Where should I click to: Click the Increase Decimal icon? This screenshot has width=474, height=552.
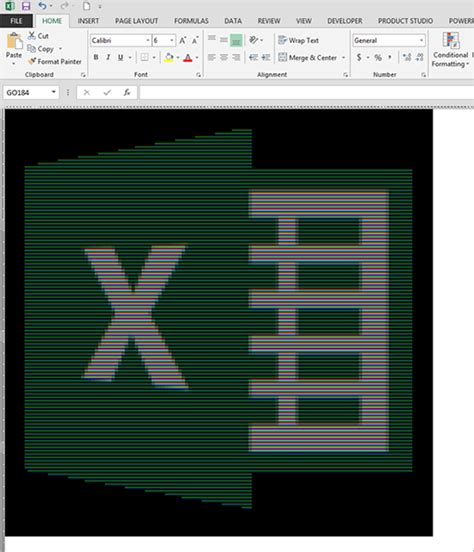pos(407,57)
